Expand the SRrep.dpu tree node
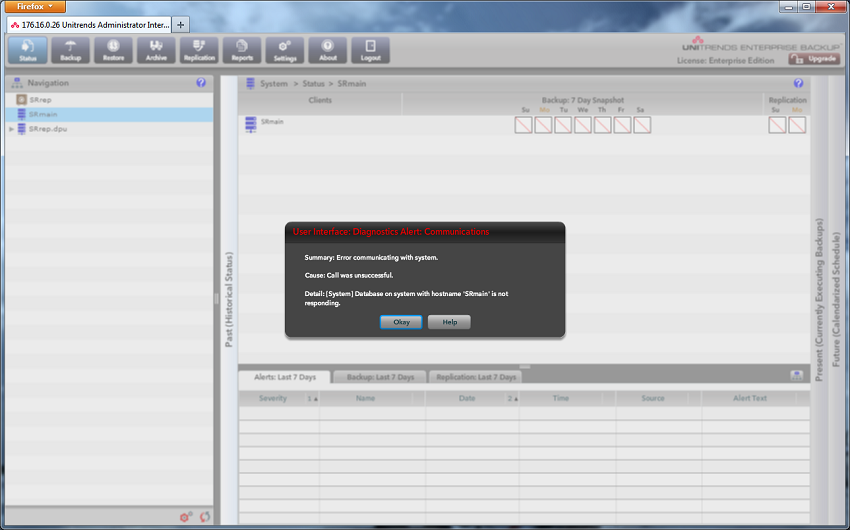The height and width of the screenshot is (530, 850). pos(11,129)
